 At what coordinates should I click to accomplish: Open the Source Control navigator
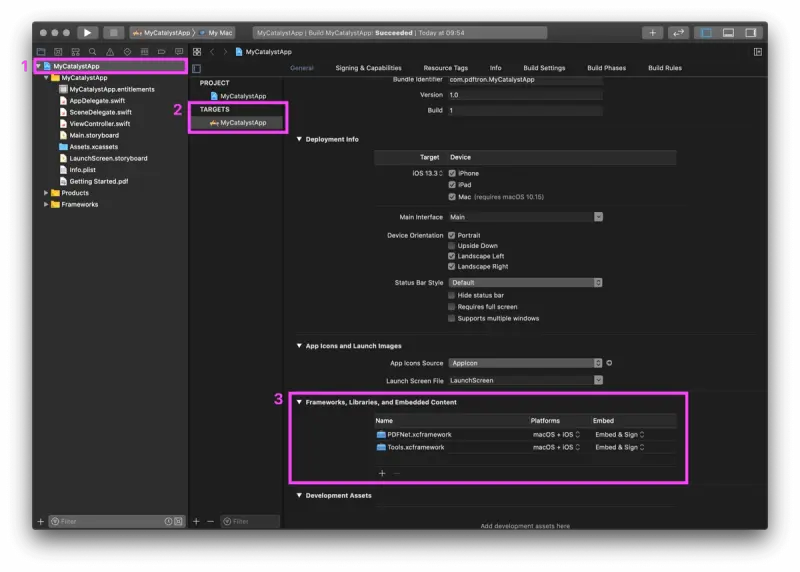point(58,52)
